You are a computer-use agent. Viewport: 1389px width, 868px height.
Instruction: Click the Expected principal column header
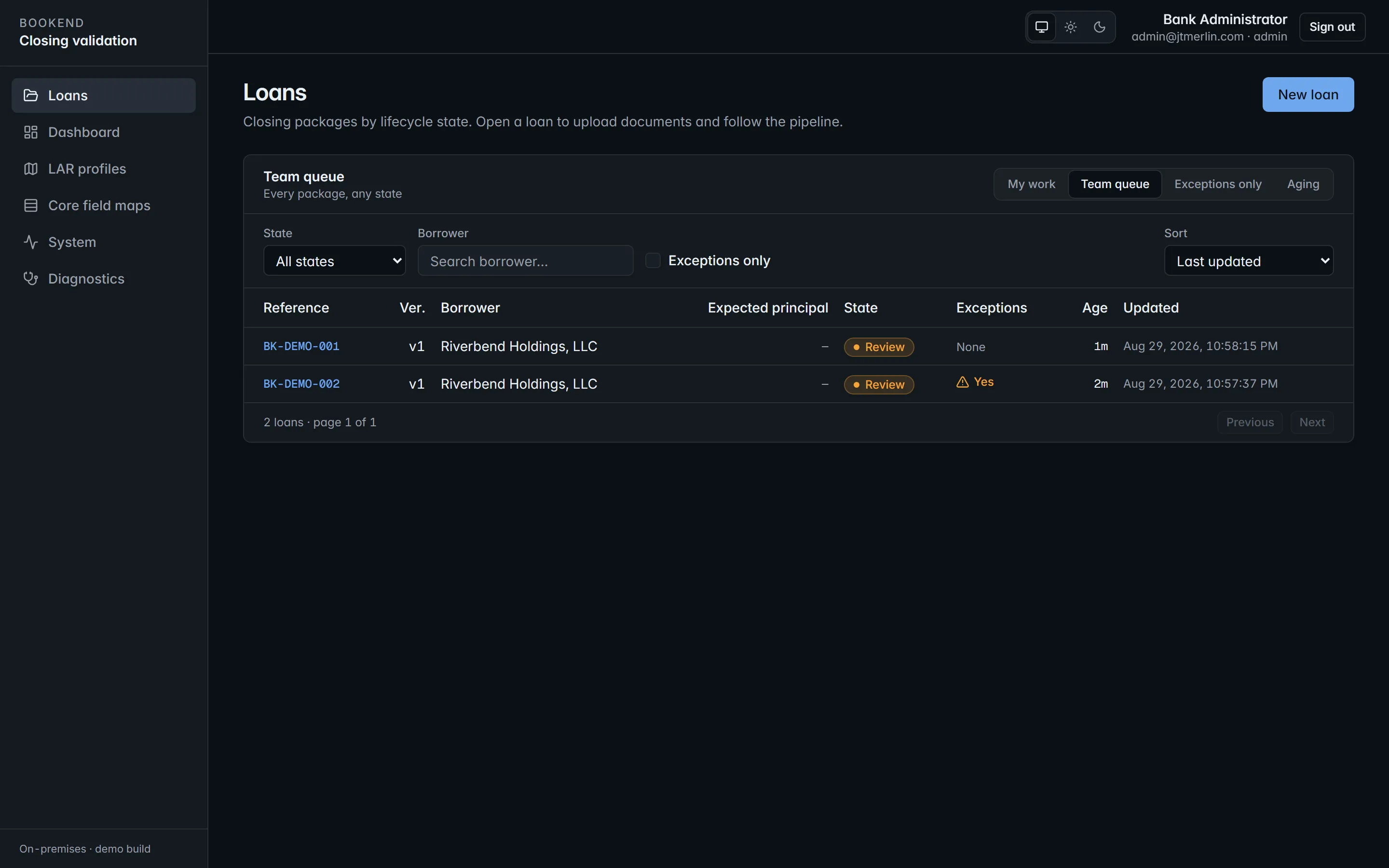click(767, 308)
